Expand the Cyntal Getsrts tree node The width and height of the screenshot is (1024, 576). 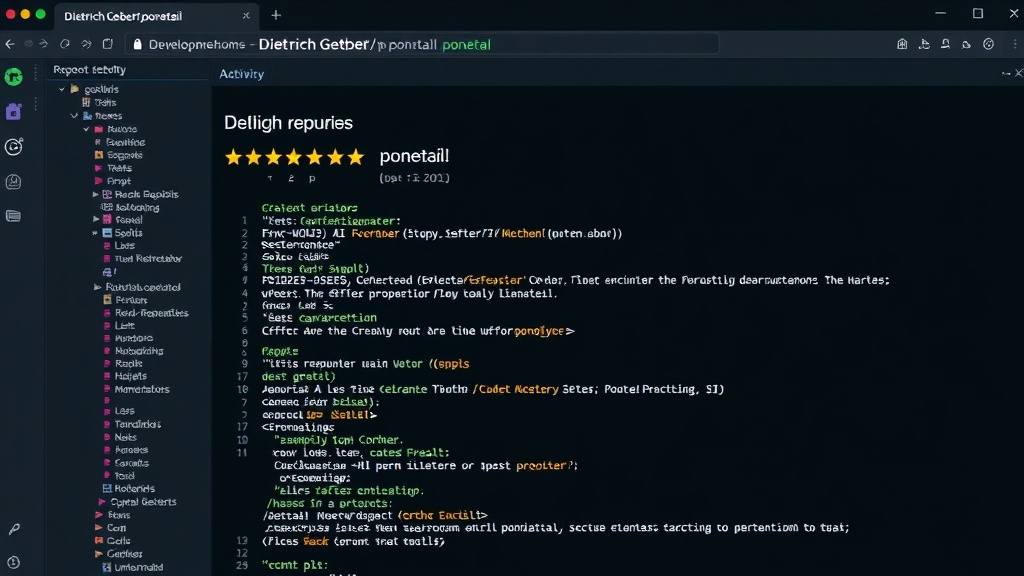[x=102, y=502]
